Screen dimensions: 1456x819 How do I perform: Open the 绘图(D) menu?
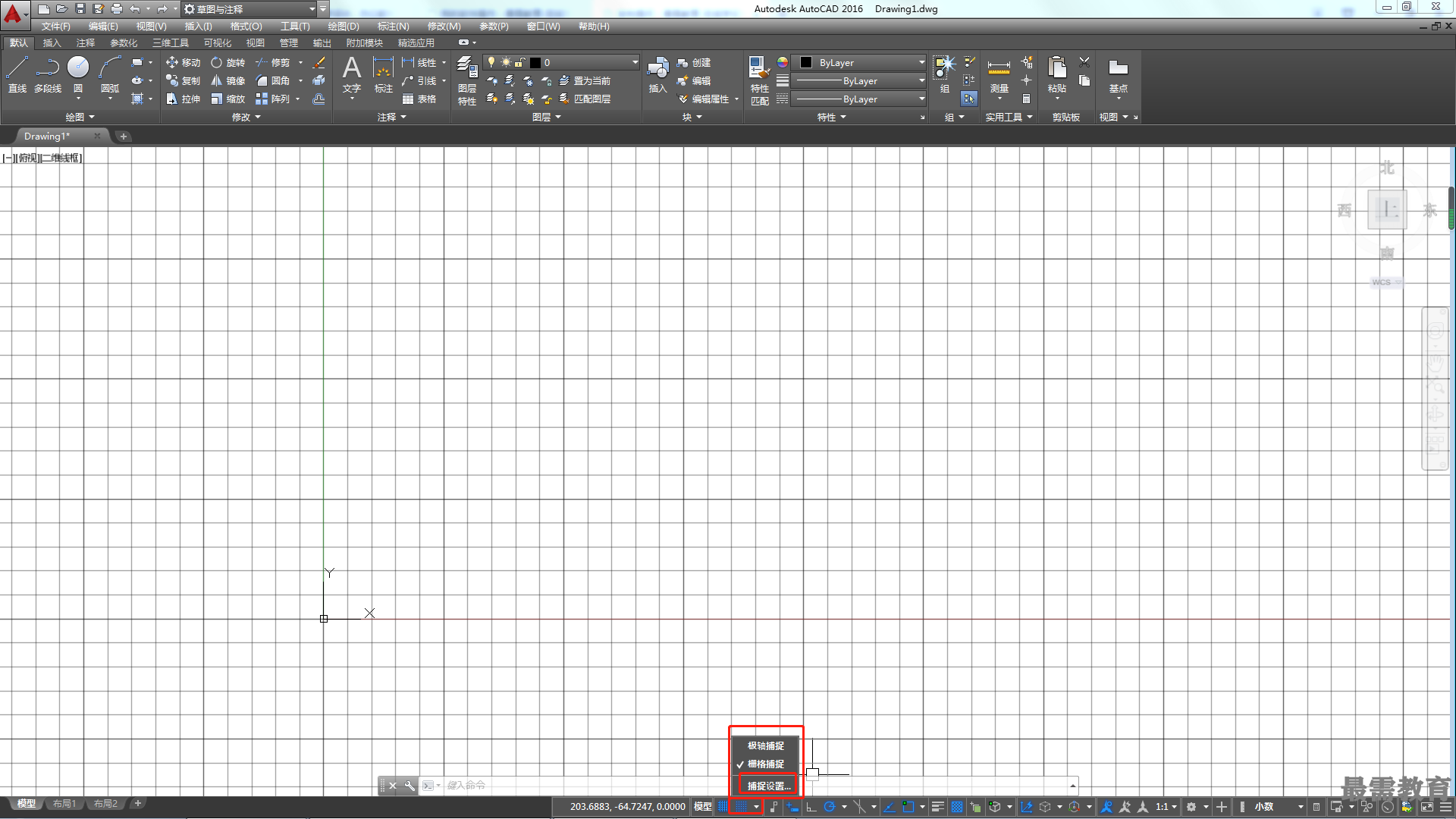[343, 26]
